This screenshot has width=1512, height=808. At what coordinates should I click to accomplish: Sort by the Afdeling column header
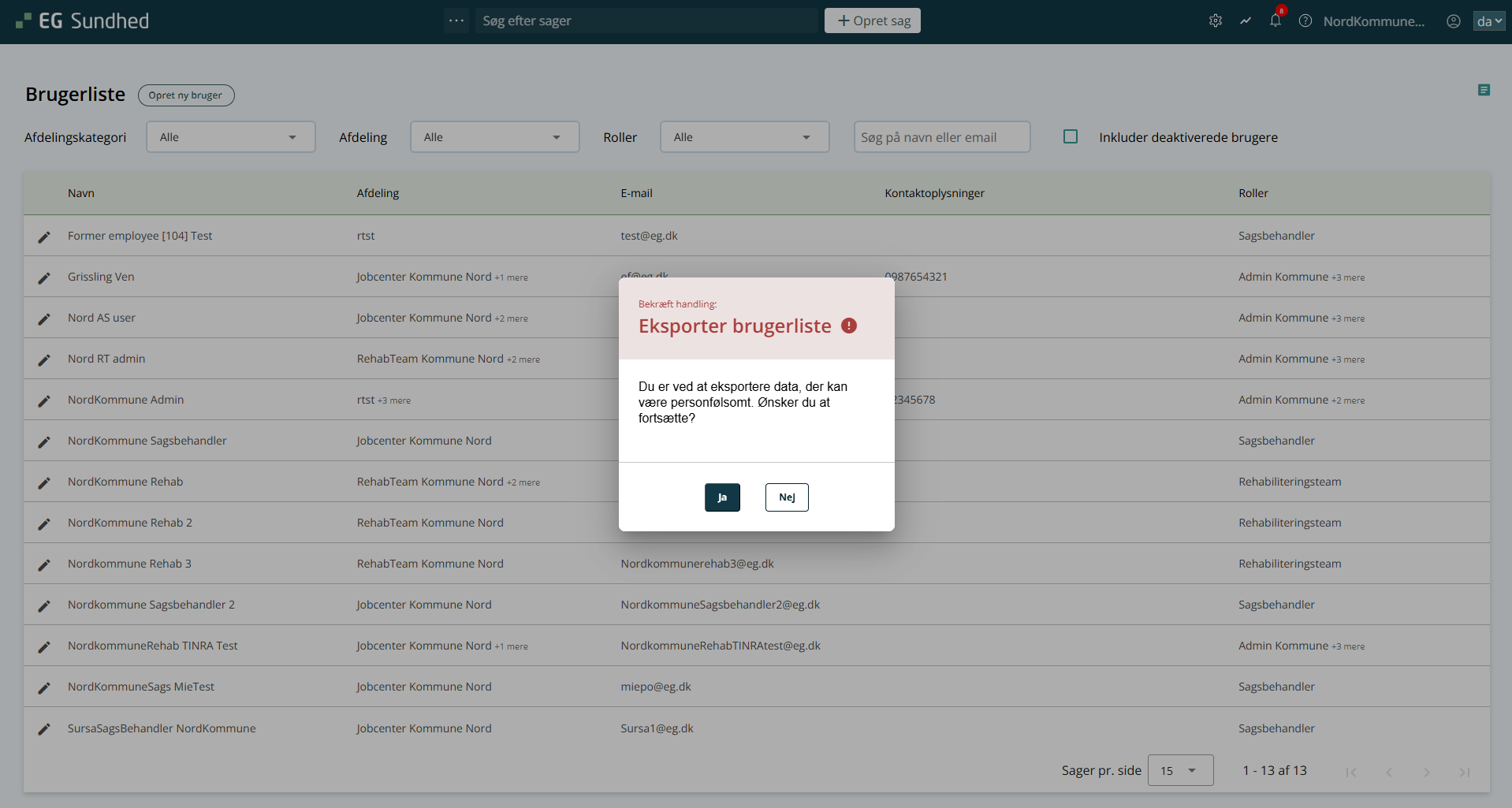tap(378, 193)
